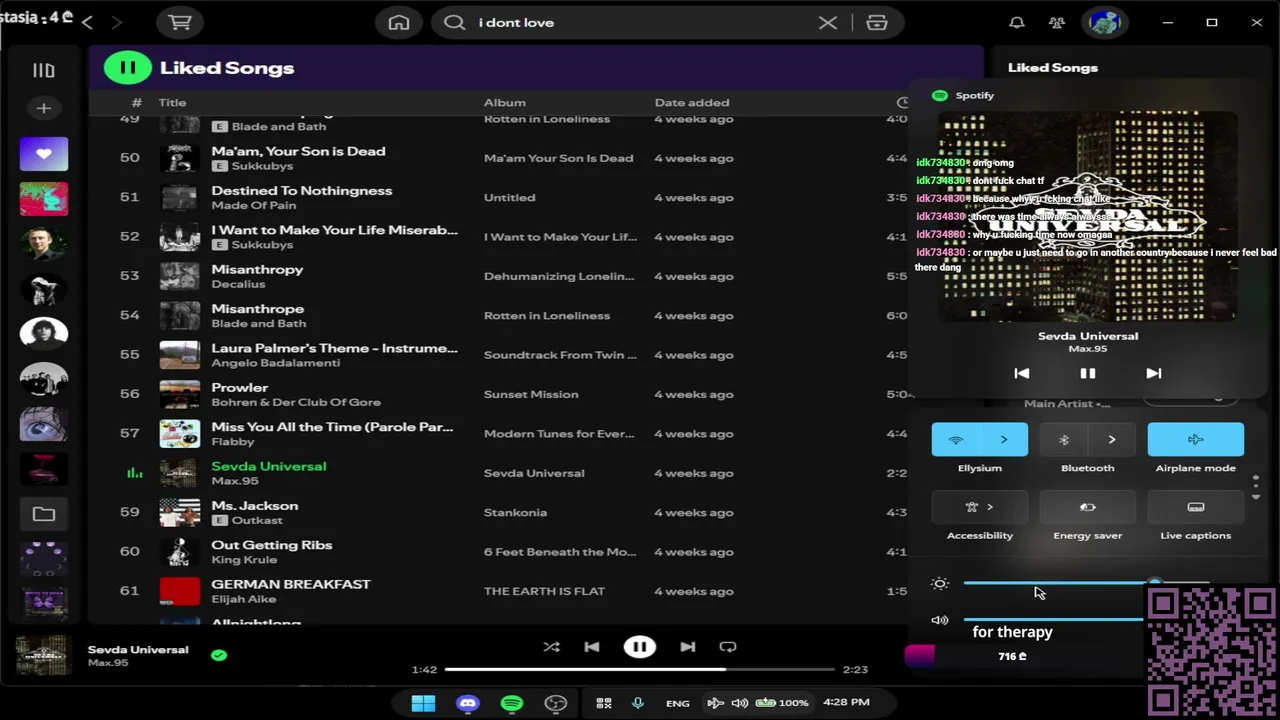Sort tracks by the Title column

tap(172, 102)
